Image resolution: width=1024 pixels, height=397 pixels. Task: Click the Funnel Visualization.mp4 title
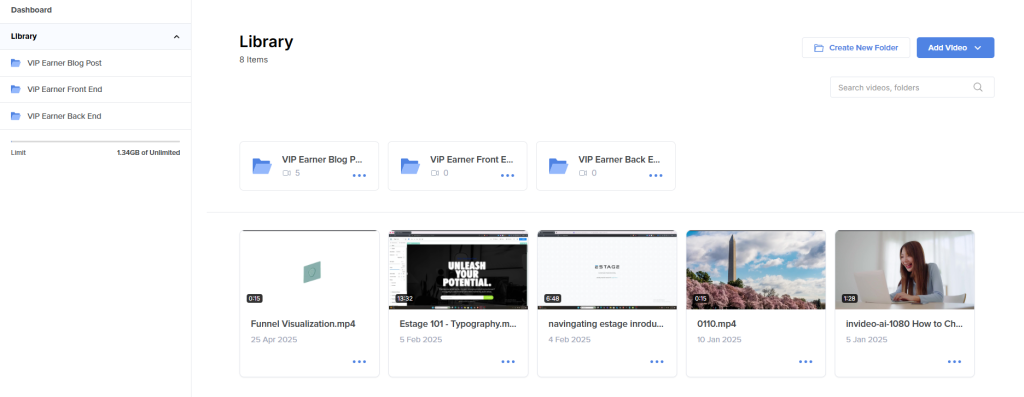303,324
